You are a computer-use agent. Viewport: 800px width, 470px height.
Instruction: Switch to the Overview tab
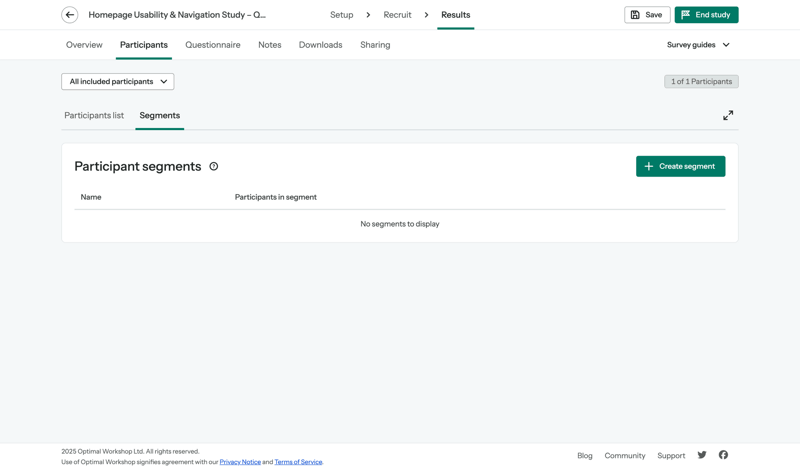84,45
